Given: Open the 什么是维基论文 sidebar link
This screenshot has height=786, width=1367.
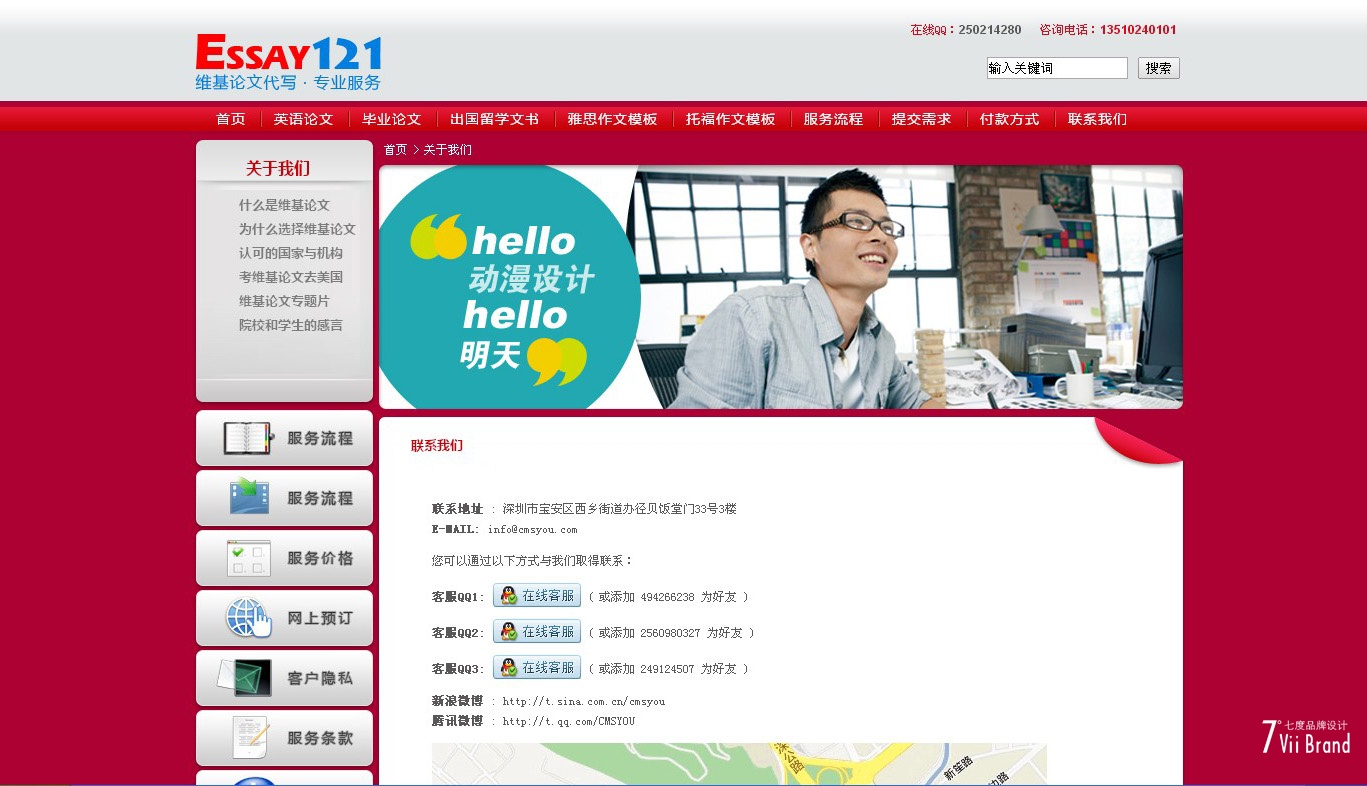Looking at the screenshot, I should point(284,205).
